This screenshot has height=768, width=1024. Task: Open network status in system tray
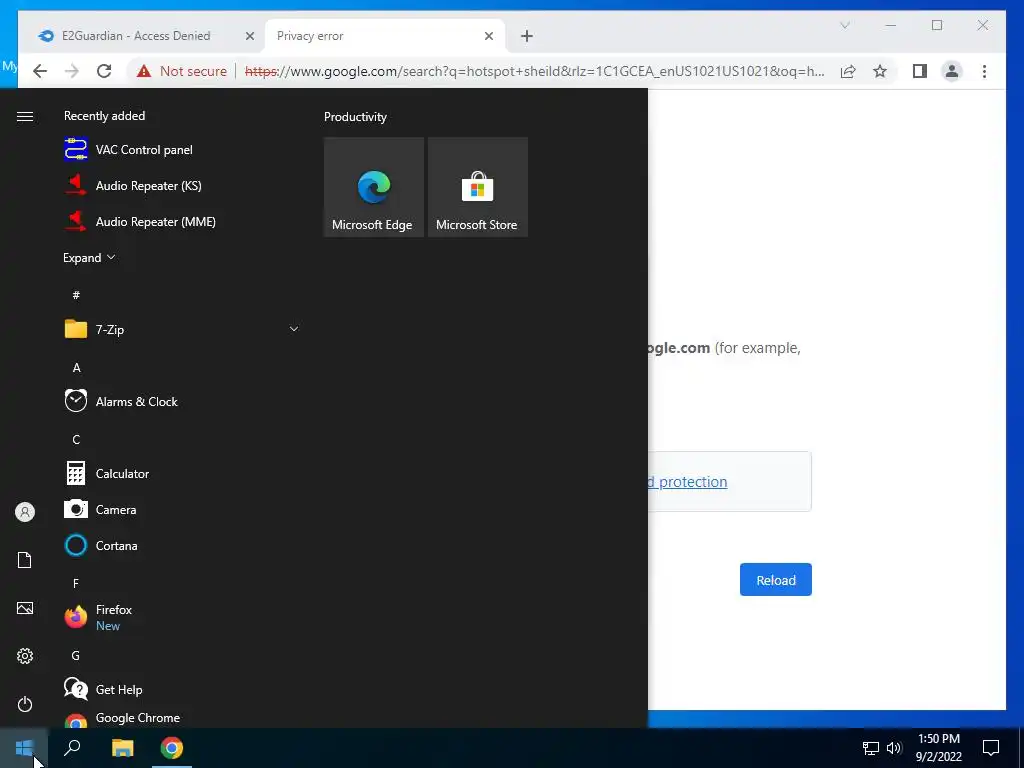[x=871, y=748]
